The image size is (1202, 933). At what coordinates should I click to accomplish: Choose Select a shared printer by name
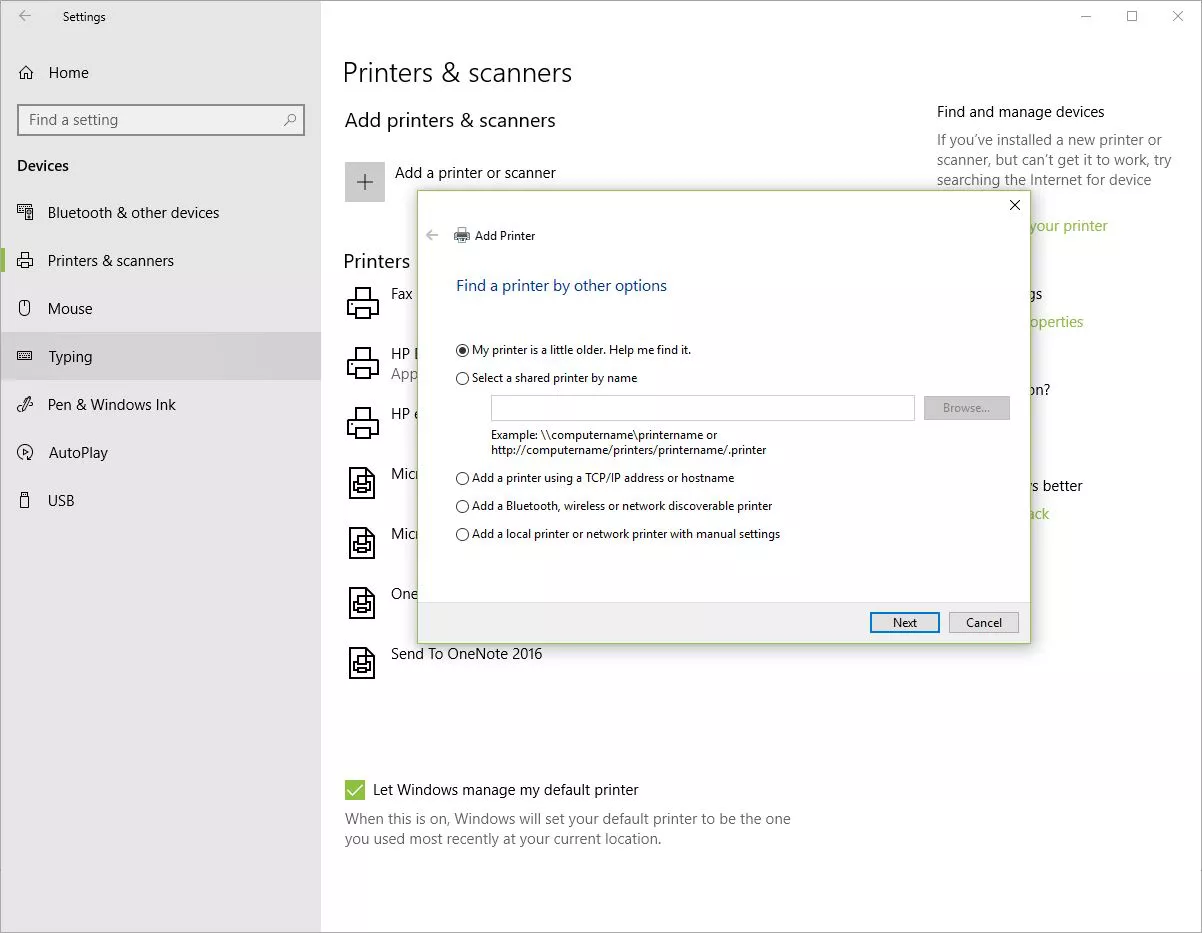546,378
